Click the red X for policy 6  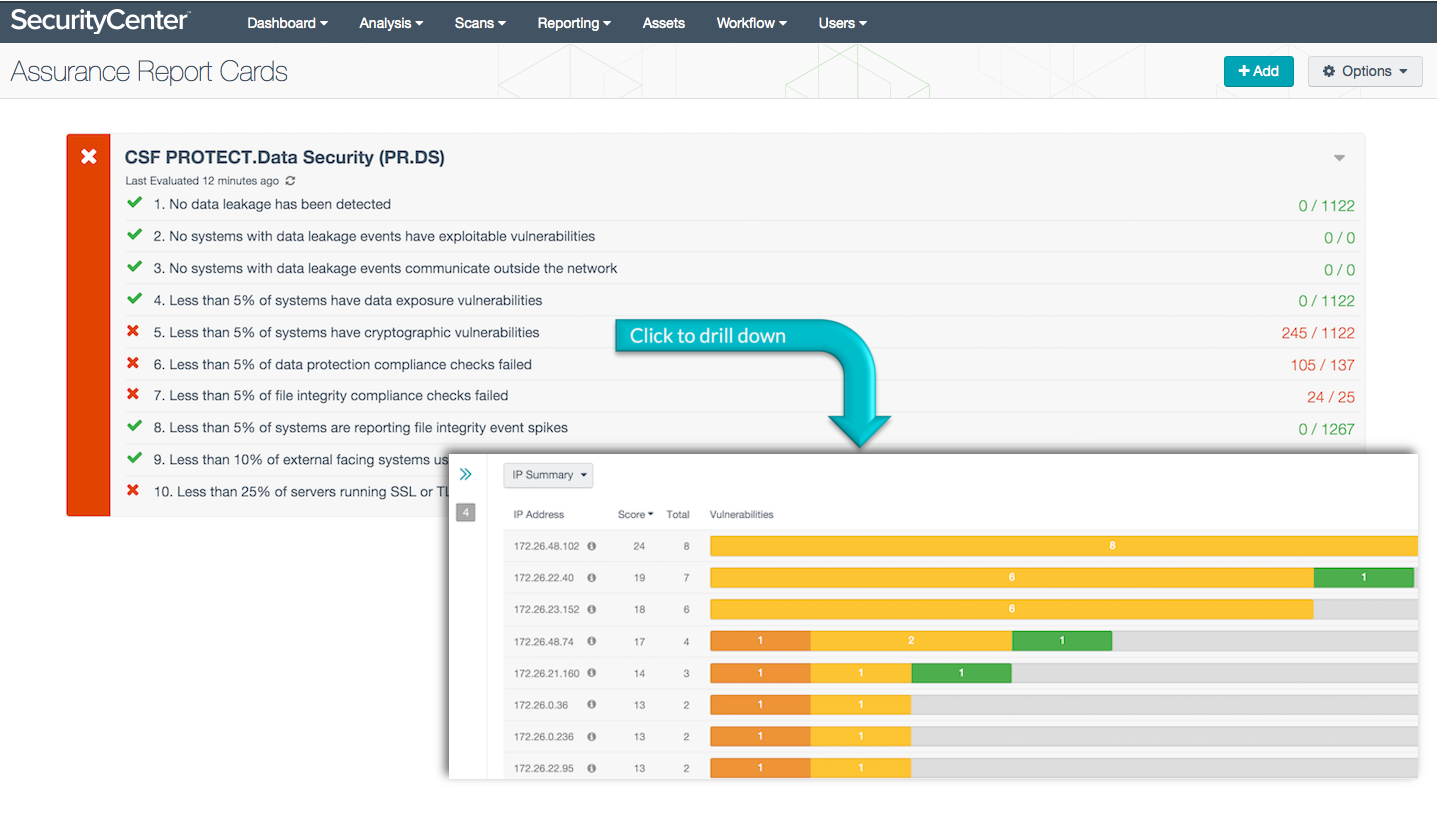pyautogui.click(x=133, y=364)
